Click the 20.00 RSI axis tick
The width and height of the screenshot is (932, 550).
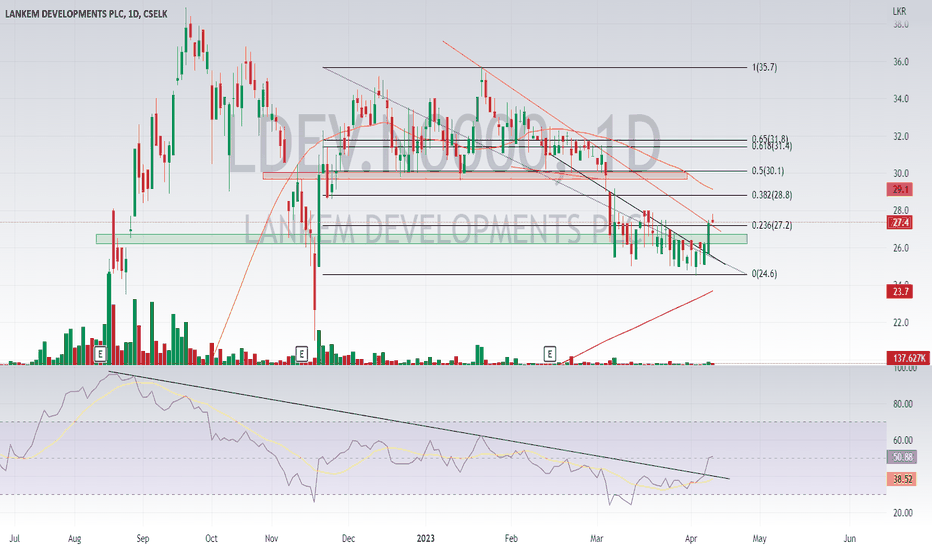click(x=903, y=513)
